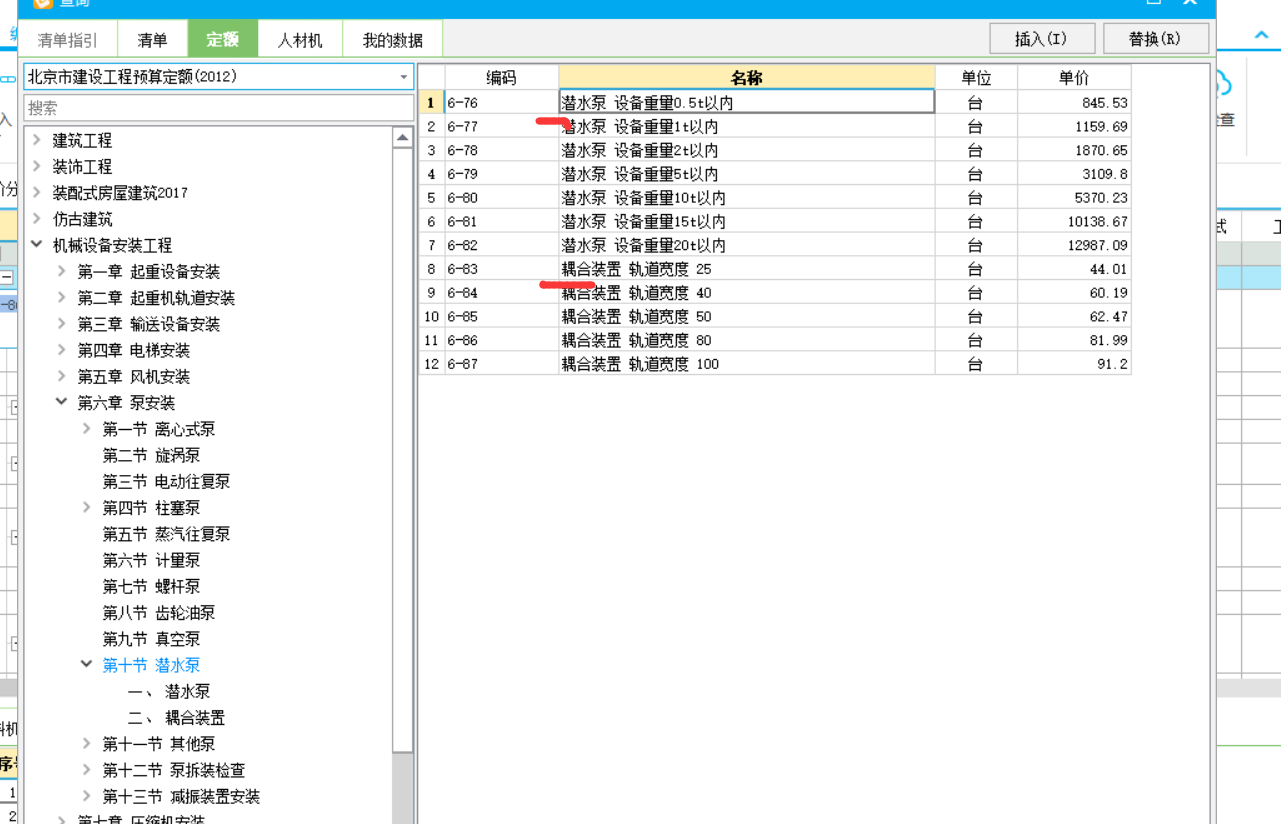Select 第五节 蒸汽往复泵

[x=166, y=534]
